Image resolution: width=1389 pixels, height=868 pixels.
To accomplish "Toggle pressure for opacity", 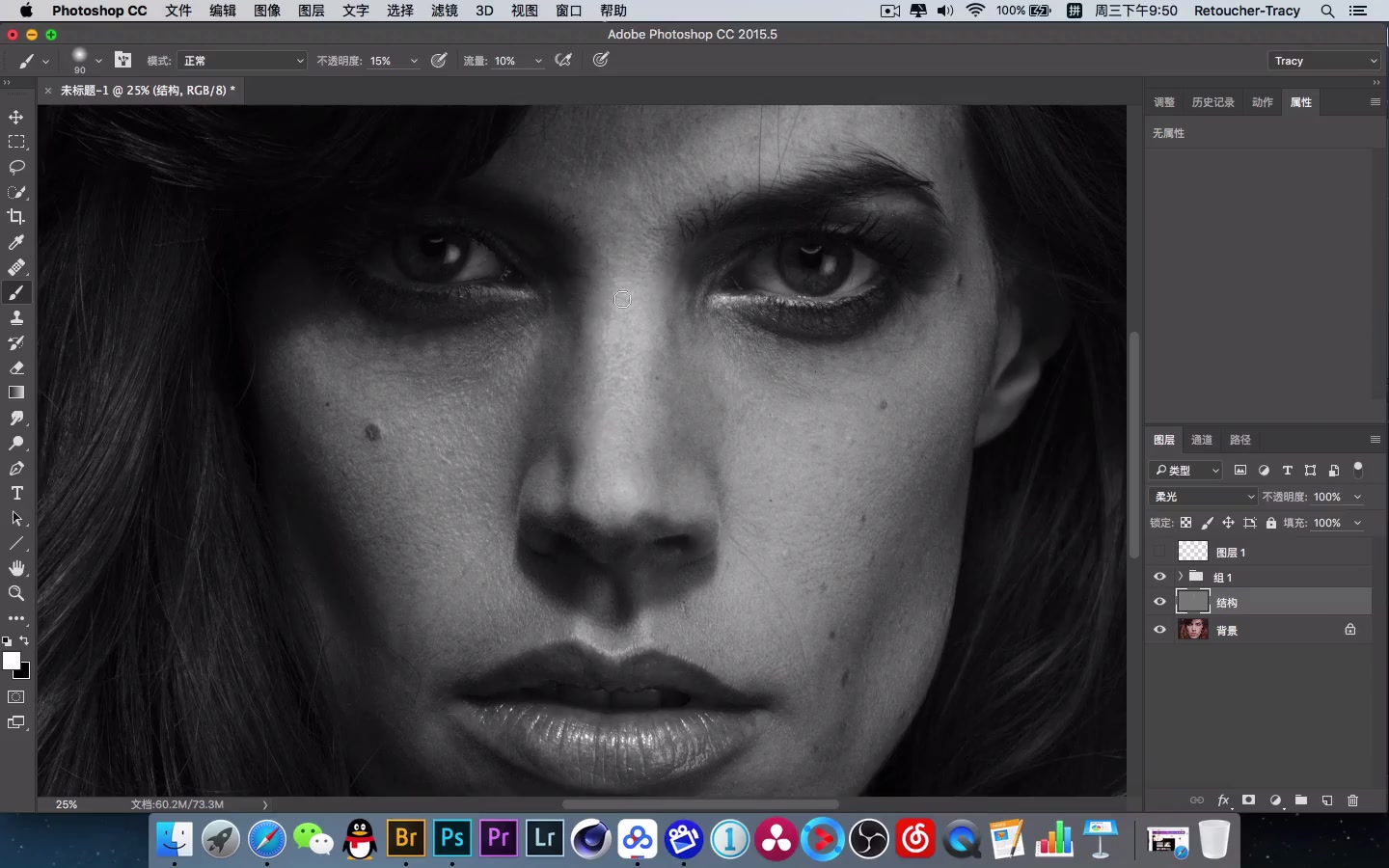I will click(439, 60).
